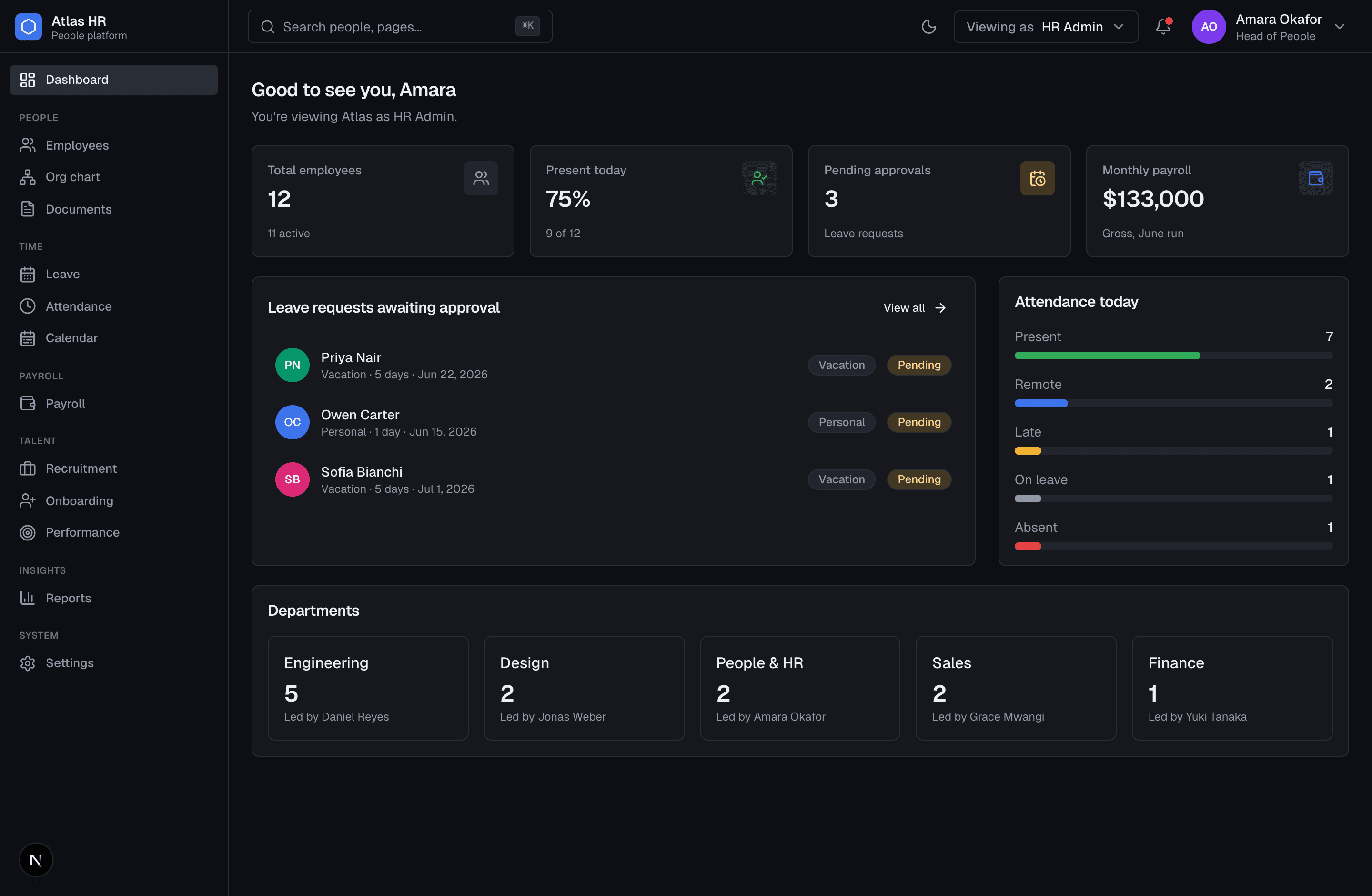Open the Viewing as HR Admin dropdown
This screenshot has width=1372, height=896.
coord(1045,27)
